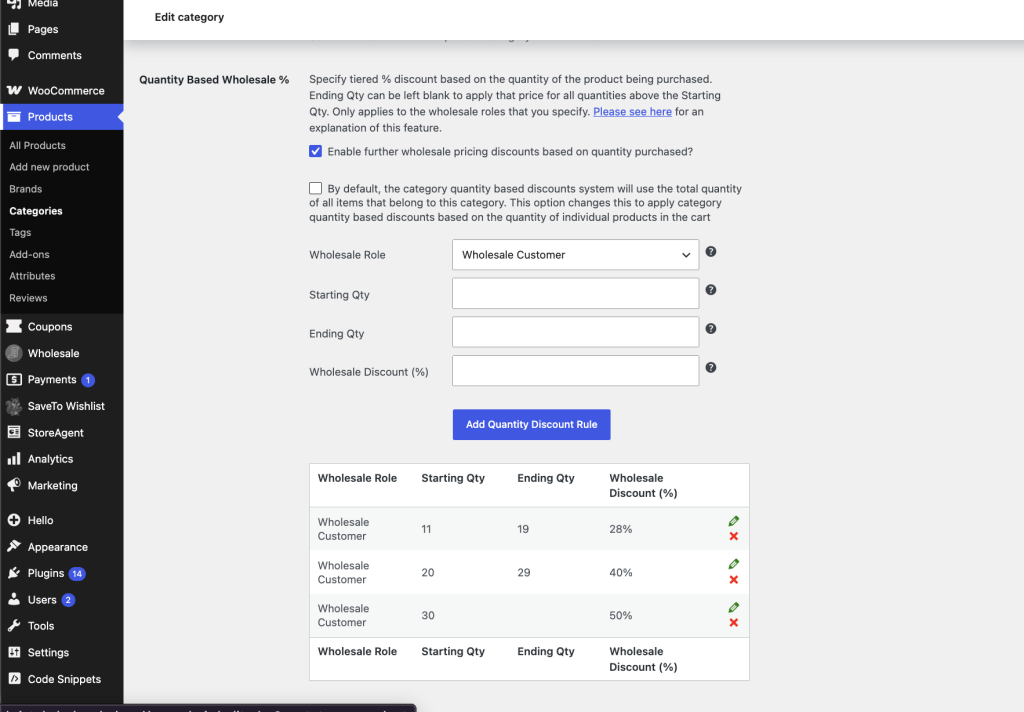Open Add new product submenu item
Image resolution: width=1024 pixels, height=712 pixels.
[49, 167]
